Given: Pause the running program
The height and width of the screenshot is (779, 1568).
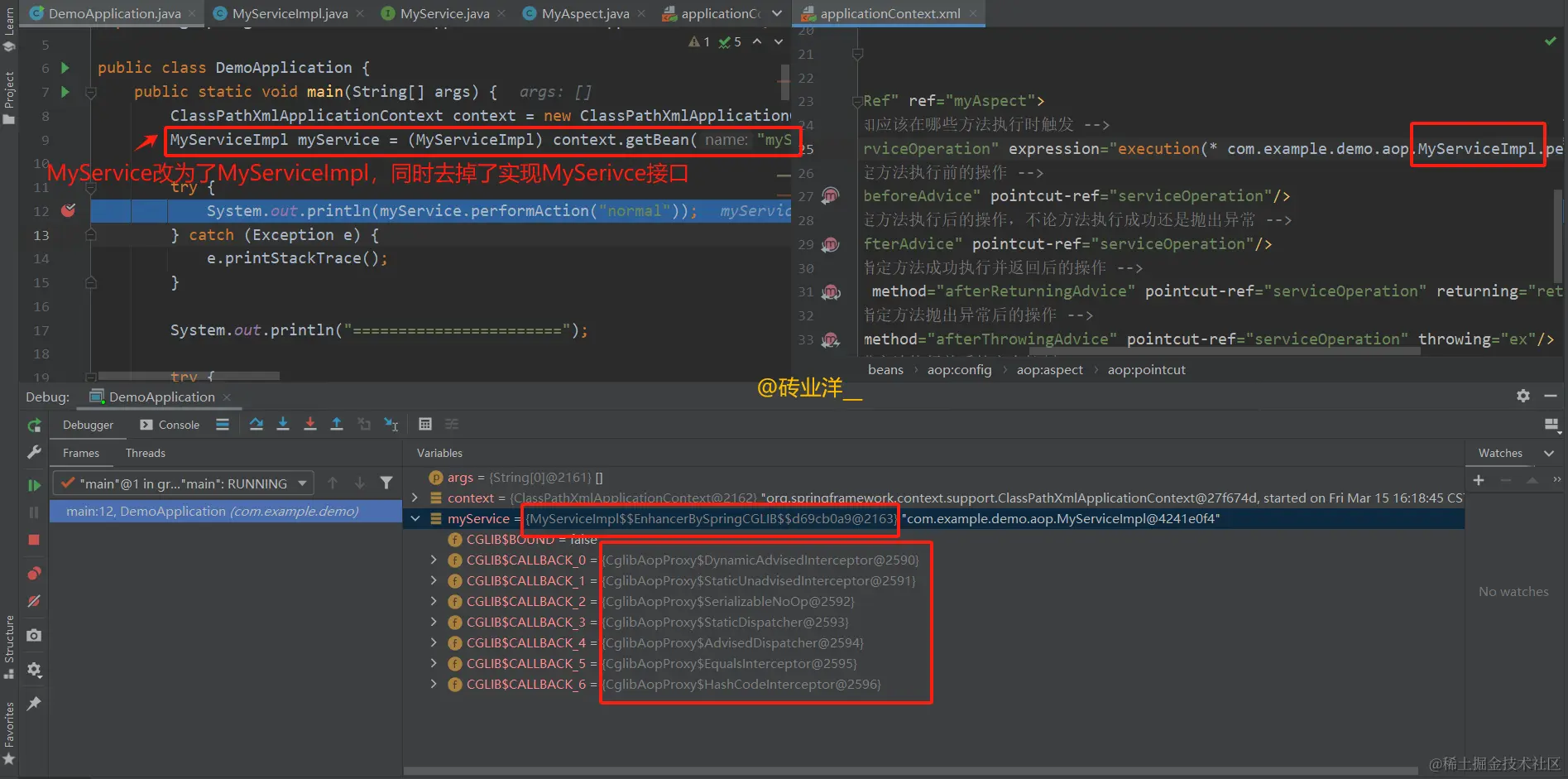Looking at the screenshot, I should pyautogui.click(x=34, y=512).
